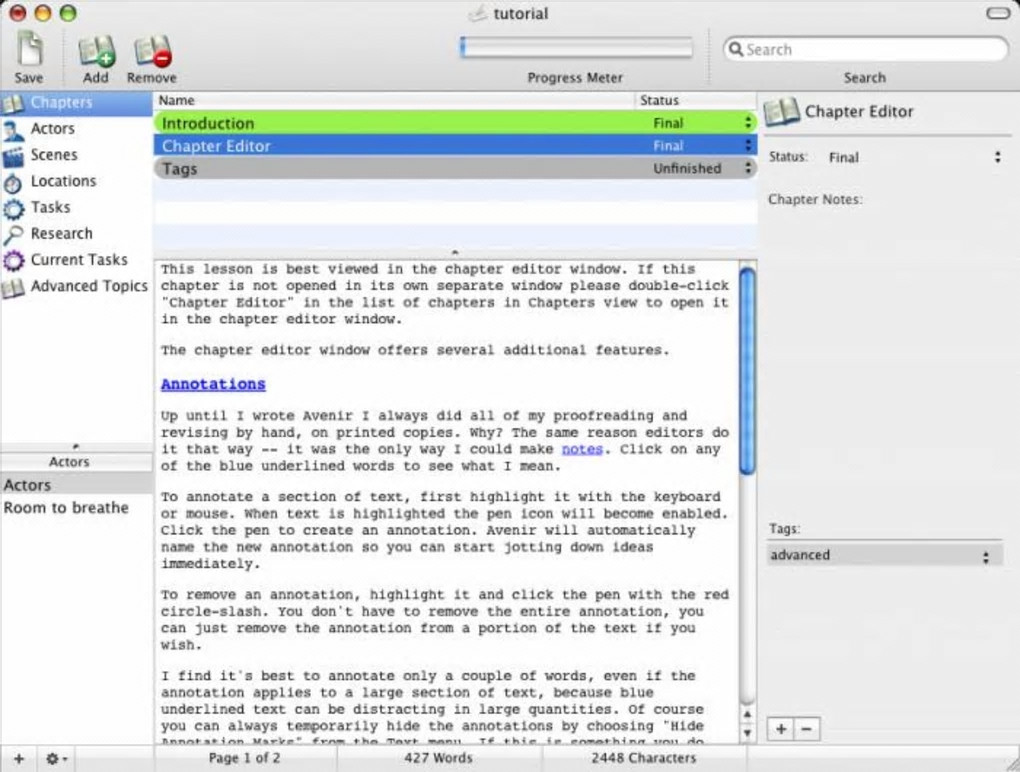
Task: Click the plus button under Tags
Action: point(781,729)
